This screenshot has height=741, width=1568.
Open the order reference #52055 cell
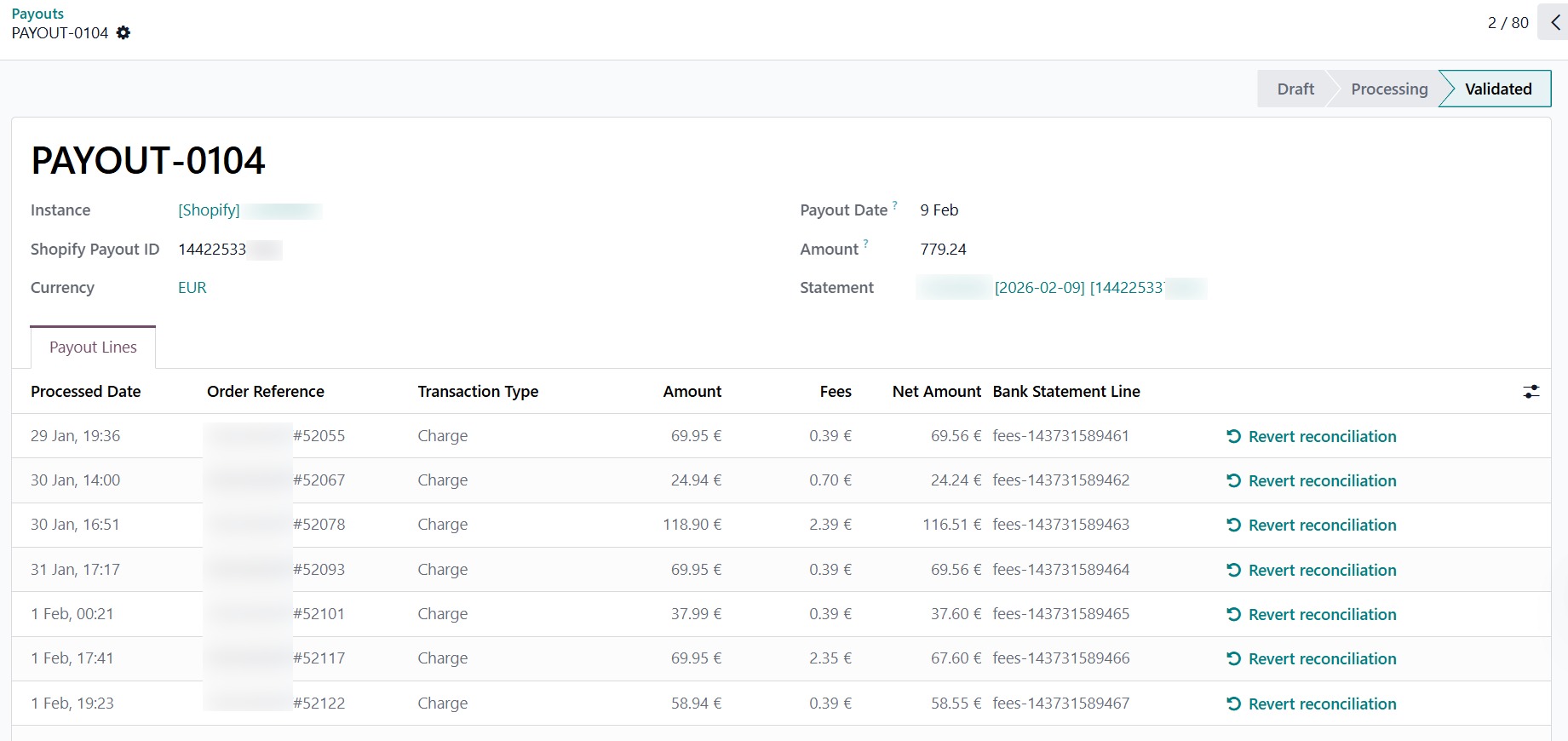point(319,435)
